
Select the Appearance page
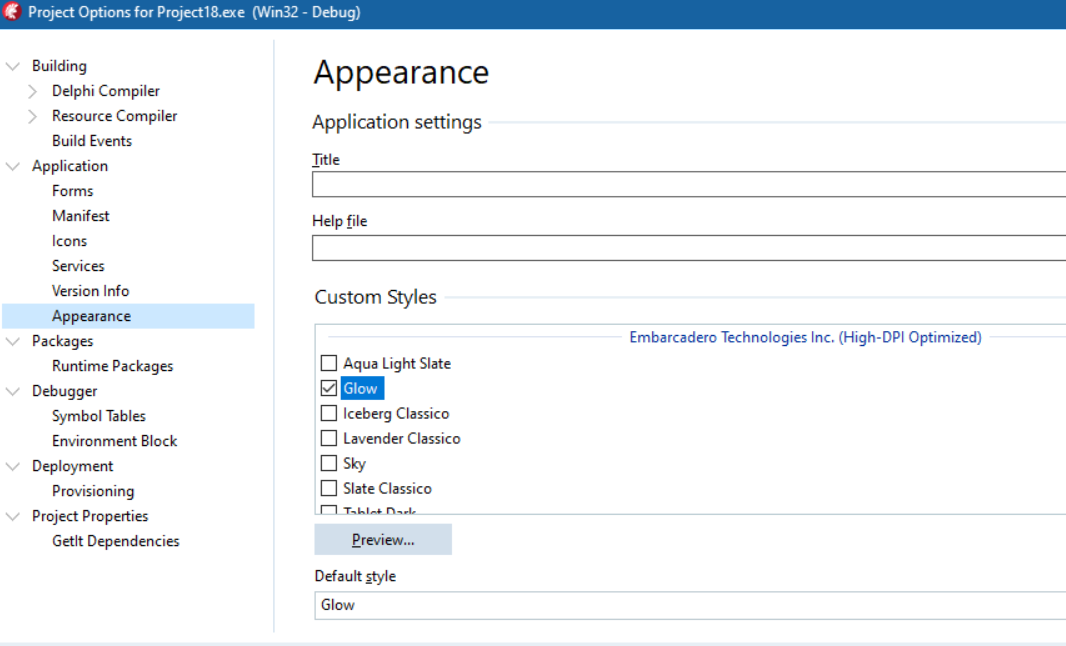point(128,316)
